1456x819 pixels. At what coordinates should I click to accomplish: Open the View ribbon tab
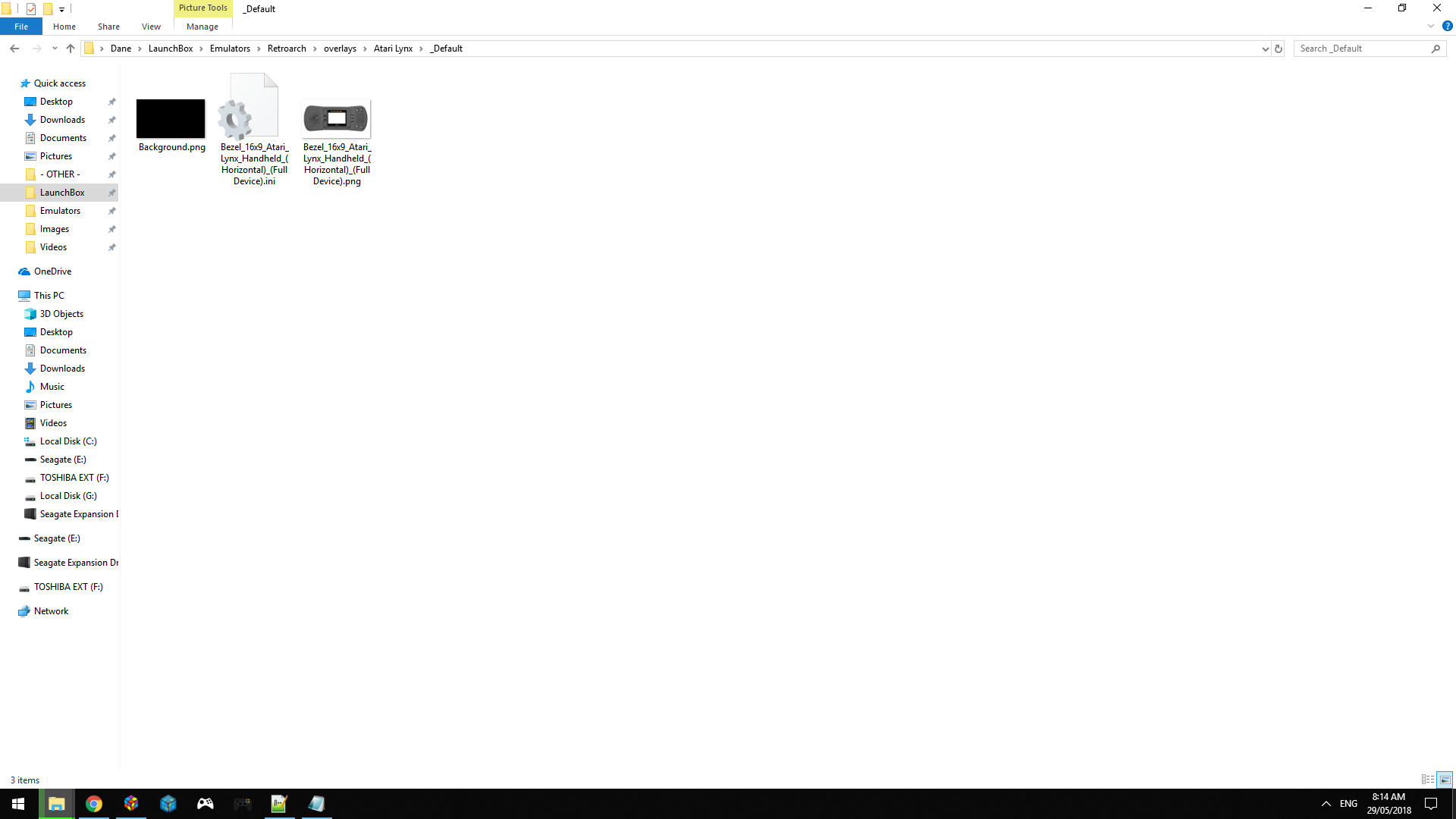[151, 27]
